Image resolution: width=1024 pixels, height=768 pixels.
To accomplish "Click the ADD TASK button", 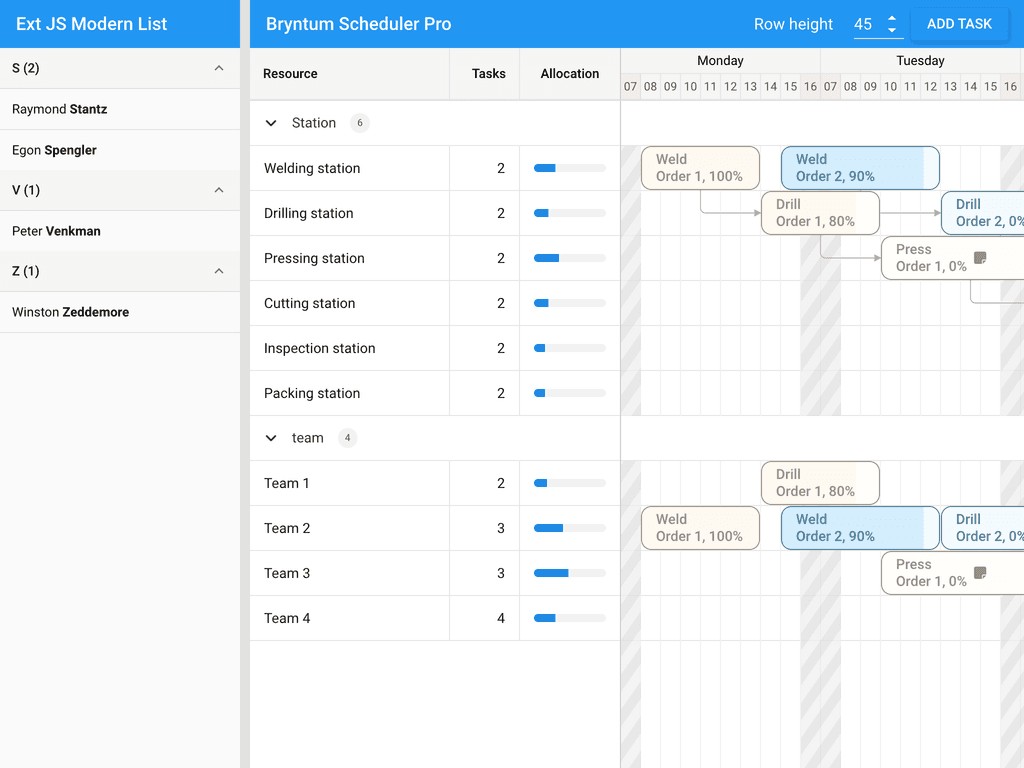I will [959, 23].
